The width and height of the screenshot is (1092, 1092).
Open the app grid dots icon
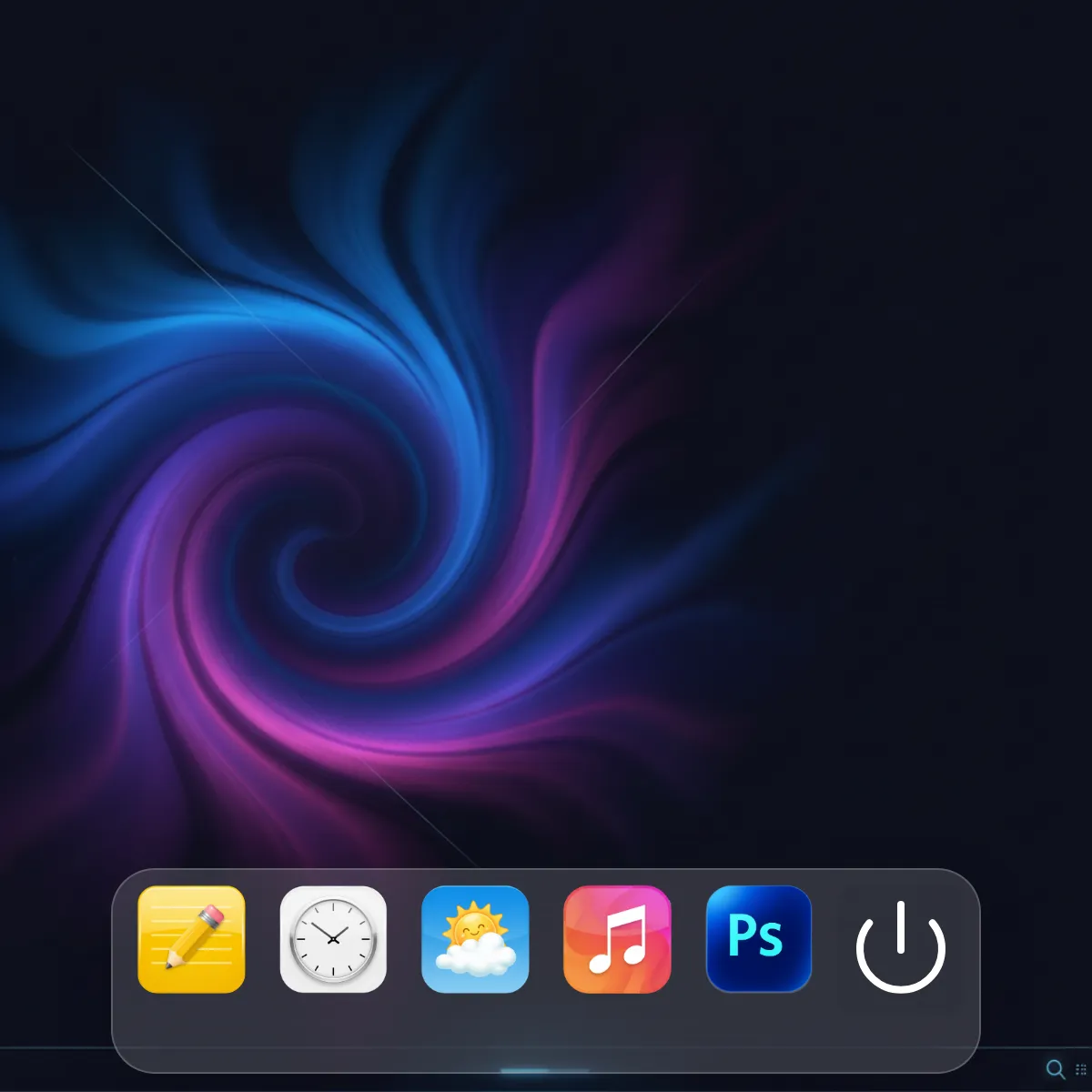(1081, 1070)
